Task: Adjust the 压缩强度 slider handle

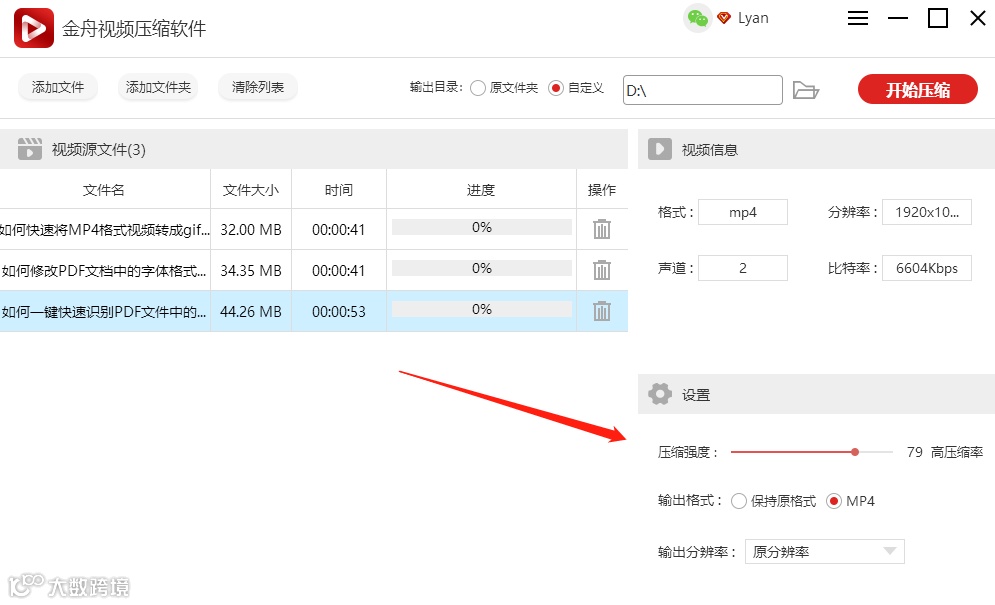Action: (855, 452)
